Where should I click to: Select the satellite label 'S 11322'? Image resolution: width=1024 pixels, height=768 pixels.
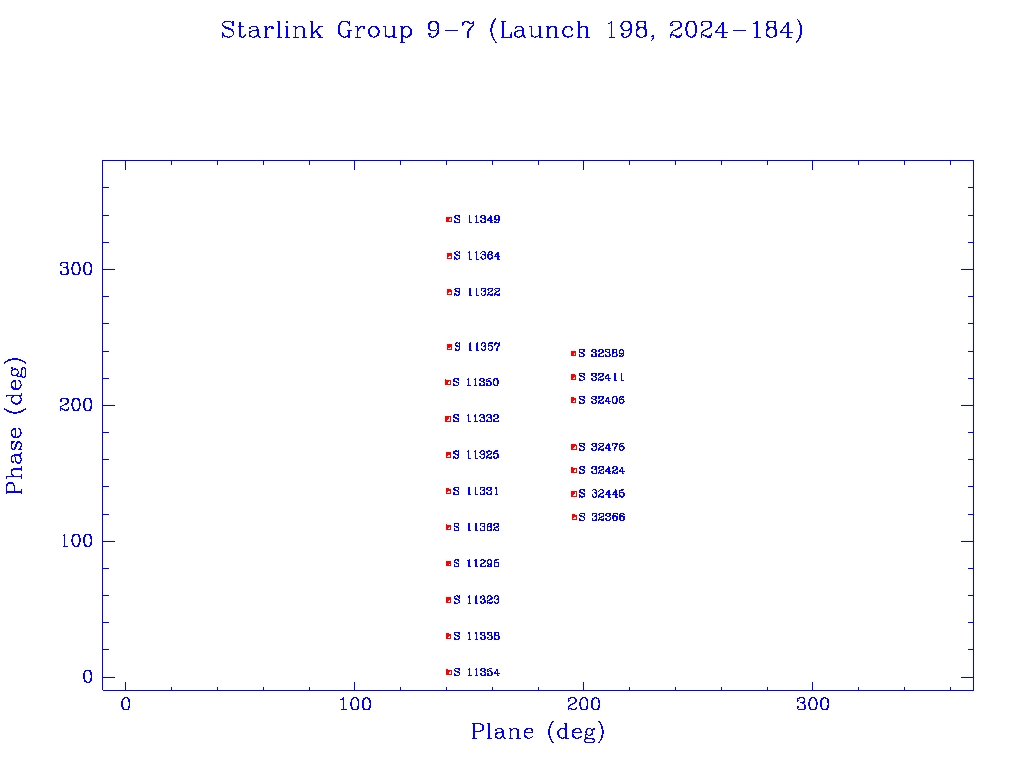pos(477,292)
